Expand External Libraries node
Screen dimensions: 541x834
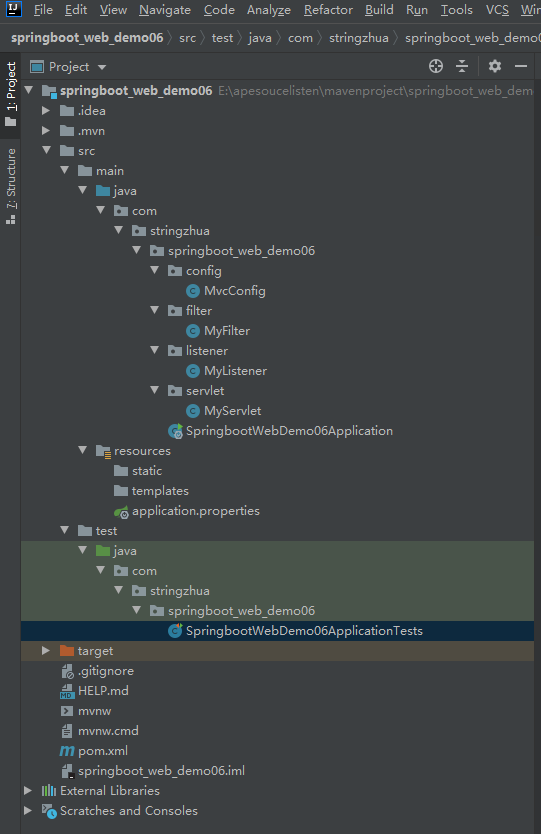tap(28, 791)
